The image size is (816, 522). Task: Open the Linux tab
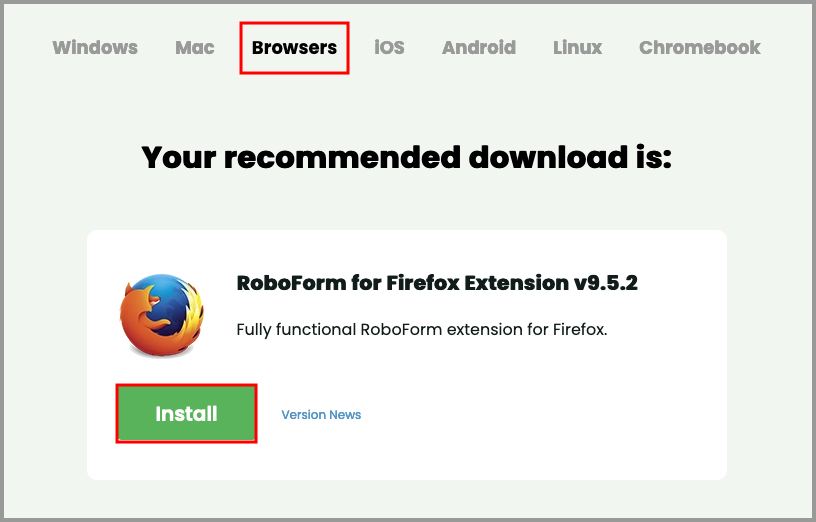[577, 48]
